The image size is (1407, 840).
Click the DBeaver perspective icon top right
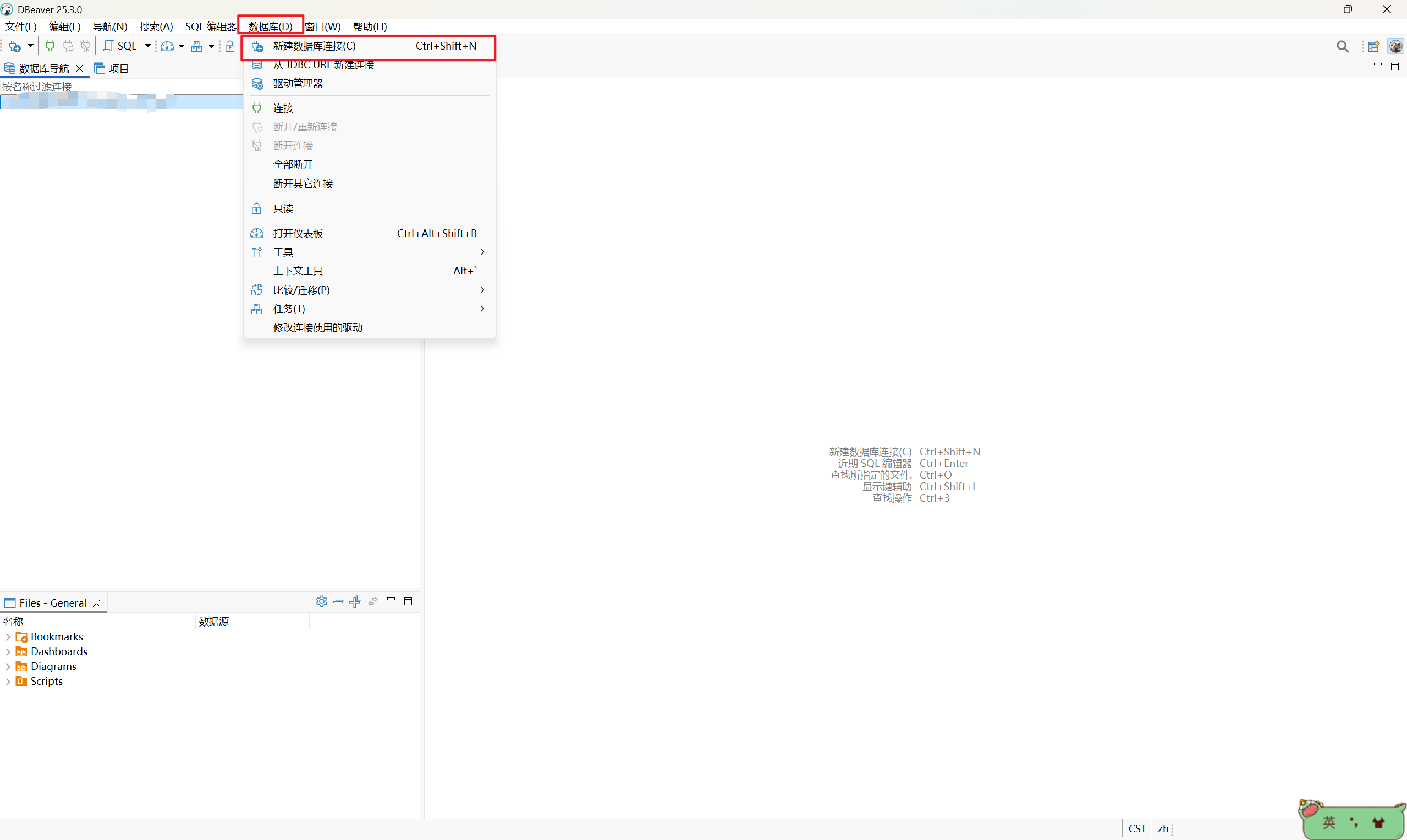(1395, 46)
